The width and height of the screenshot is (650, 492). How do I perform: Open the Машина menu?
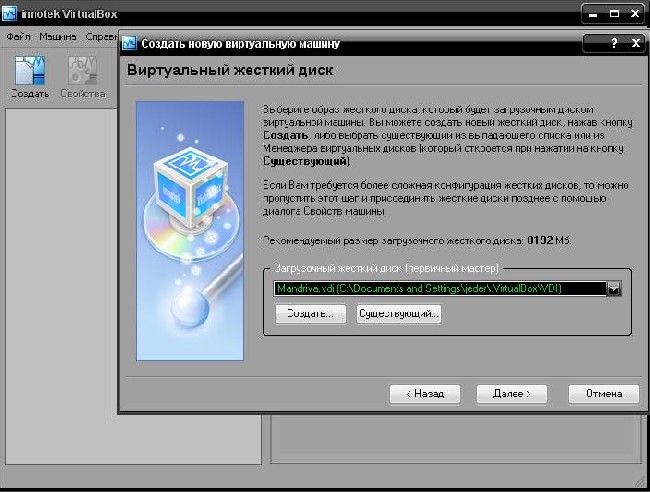pos(58,37)
